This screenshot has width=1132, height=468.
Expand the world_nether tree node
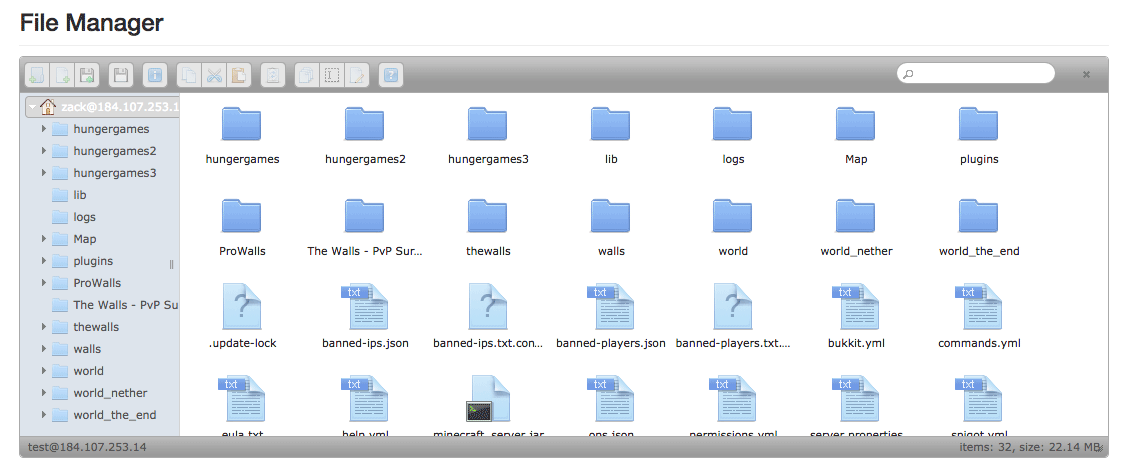(43, 393)
